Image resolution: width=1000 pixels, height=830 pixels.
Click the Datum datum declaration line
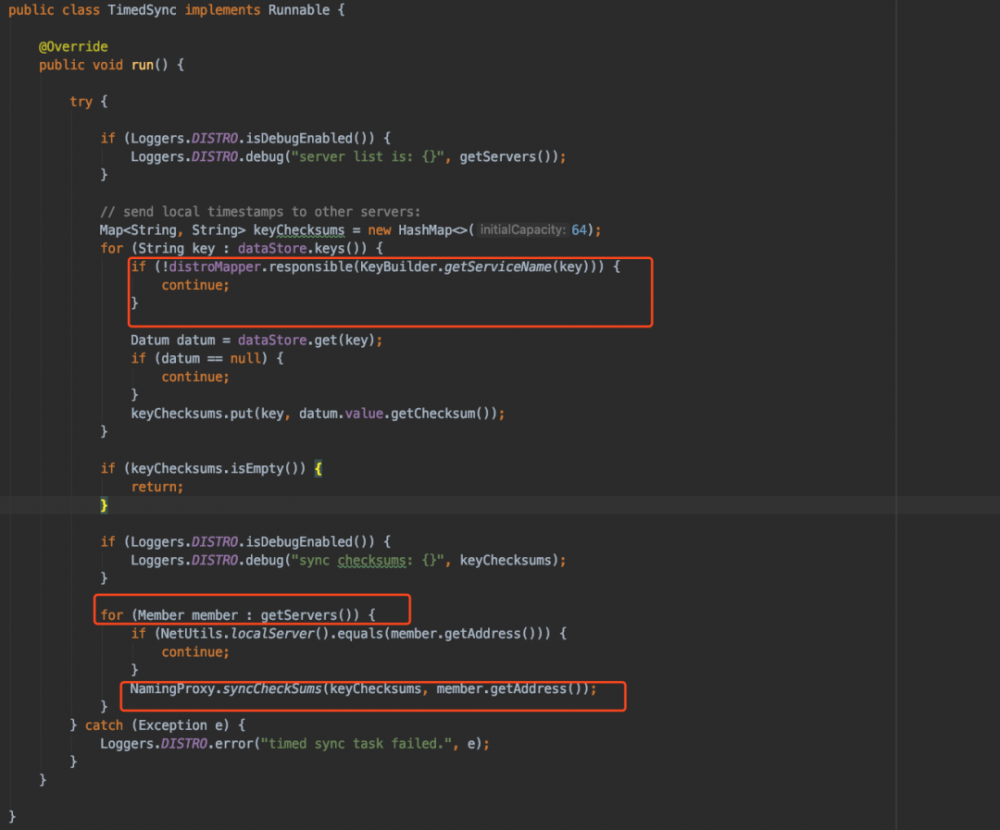[256, 340]
